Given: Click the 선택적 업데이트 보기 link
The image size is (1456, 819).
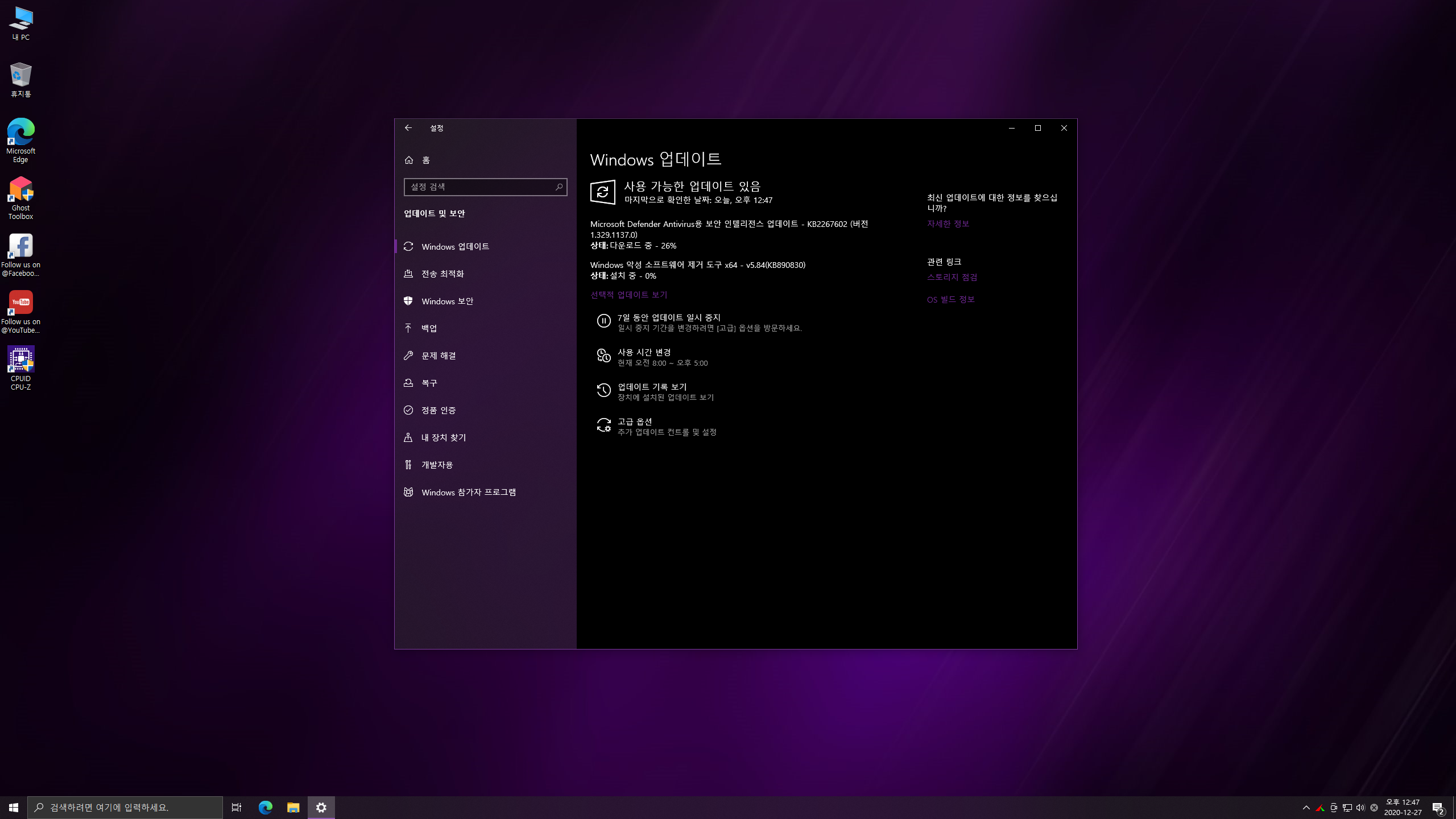Looking at the screenshot, I should (x=628, y=295).
